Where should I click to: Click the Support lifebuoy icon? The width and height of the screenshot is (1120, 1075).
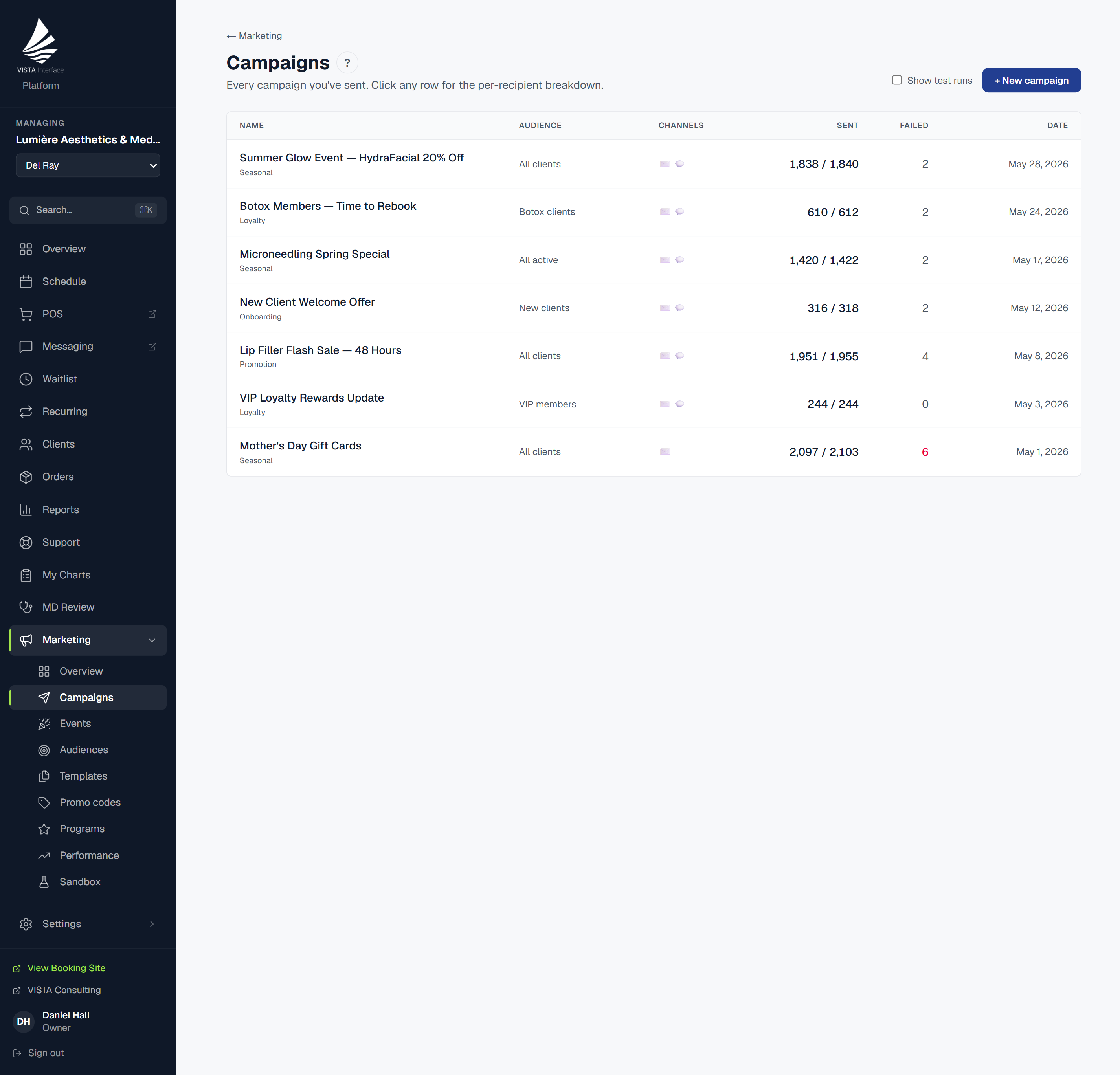[x=26, y=543]
